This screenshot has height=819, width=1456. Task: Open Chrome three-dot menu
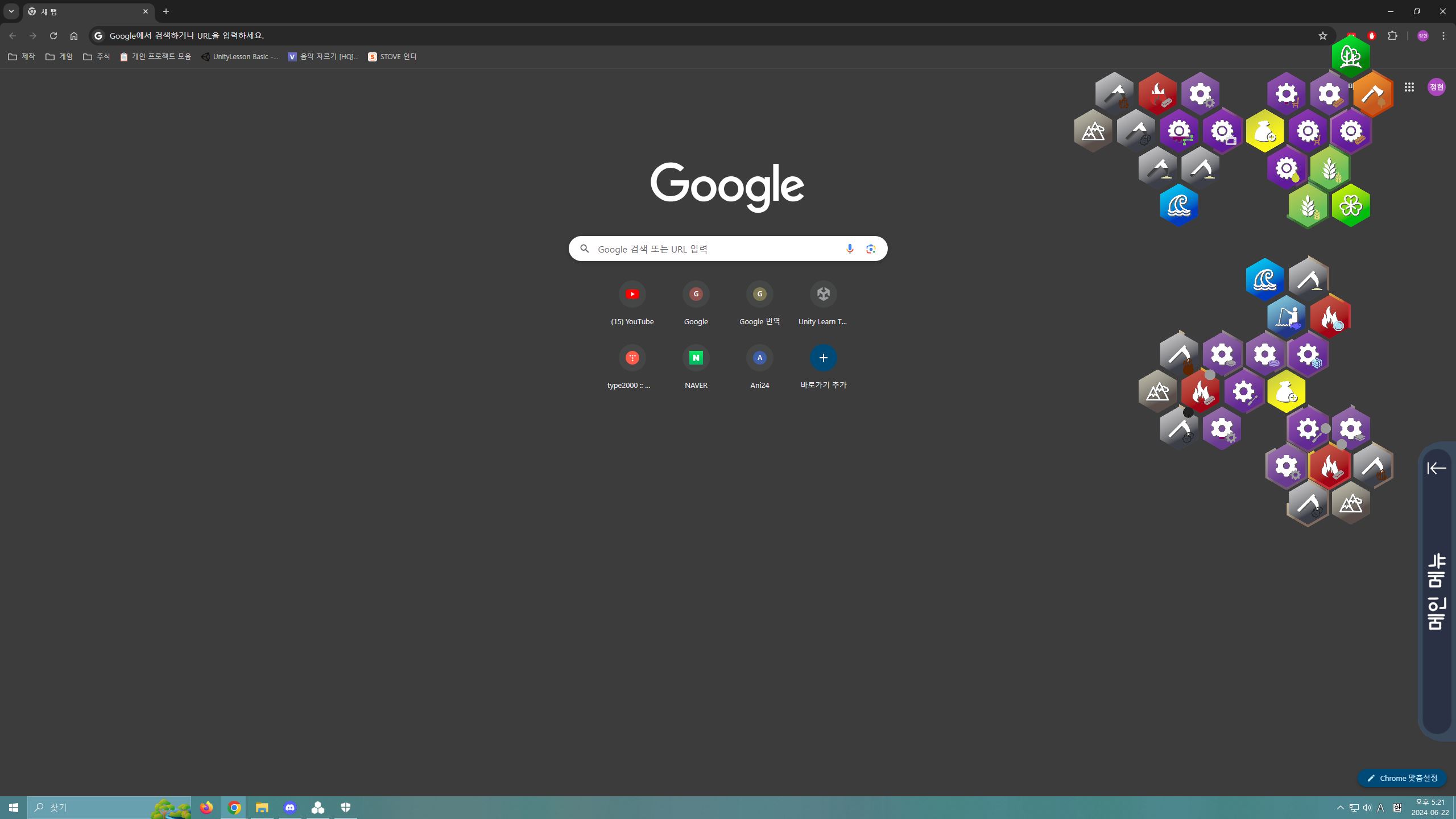(x=1443, y=36)
